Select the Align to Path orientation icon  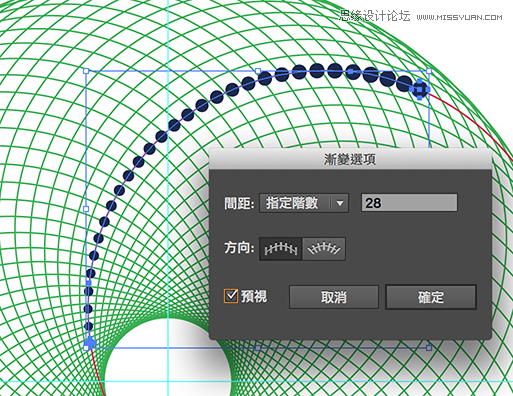click(x=324, y=249)
